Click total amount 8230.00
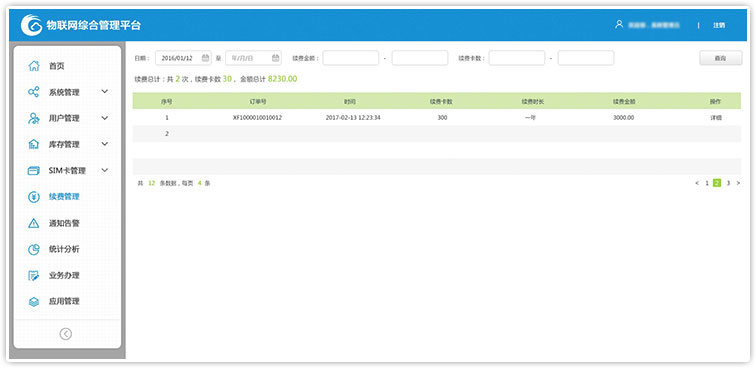 (283, 79)
